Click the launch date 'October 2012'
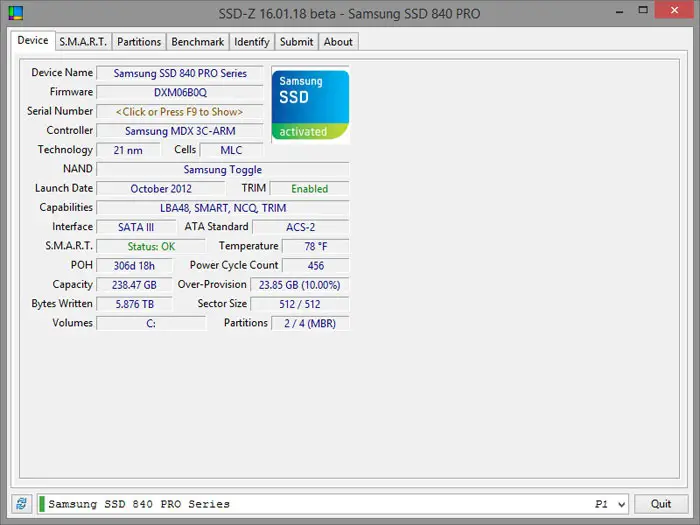Screen dimensions: 700x525 coord(161,189)
